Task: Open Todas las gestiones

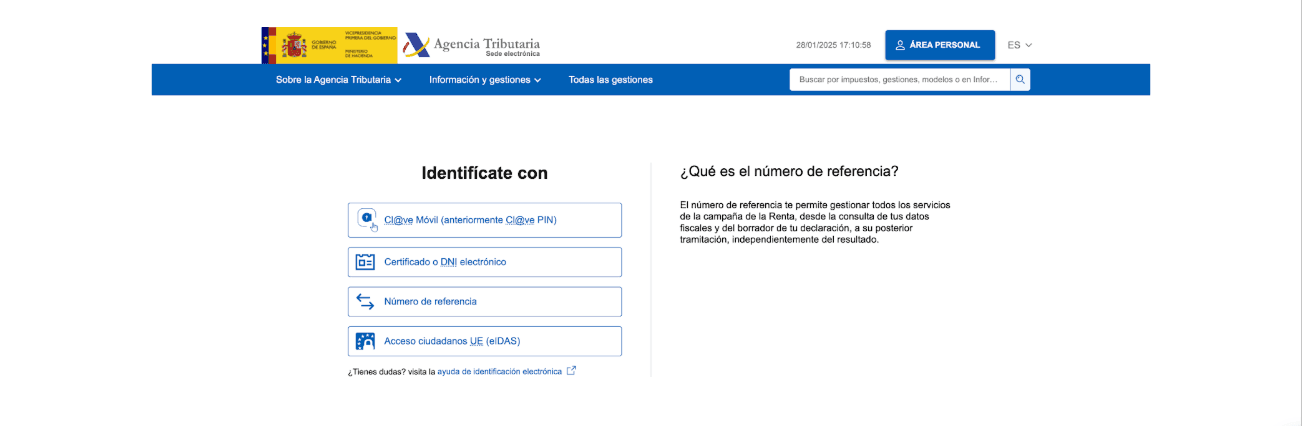Action: pos(611,80)
